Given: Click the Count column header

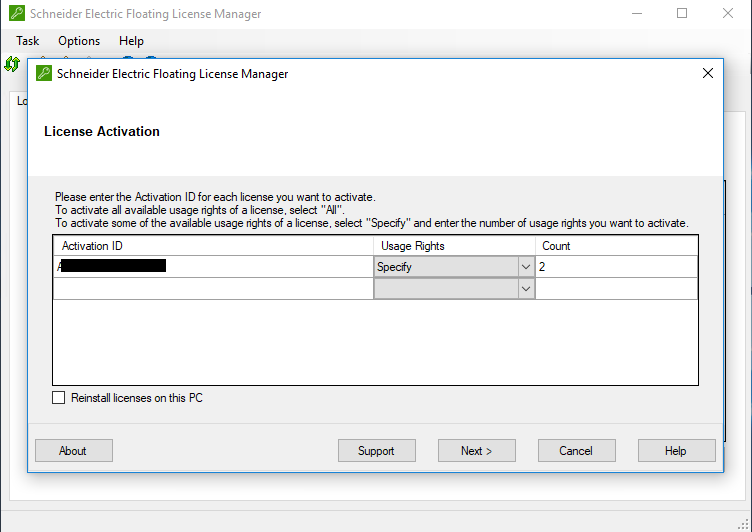Looking at the screenshot, I should click(617, 246).
